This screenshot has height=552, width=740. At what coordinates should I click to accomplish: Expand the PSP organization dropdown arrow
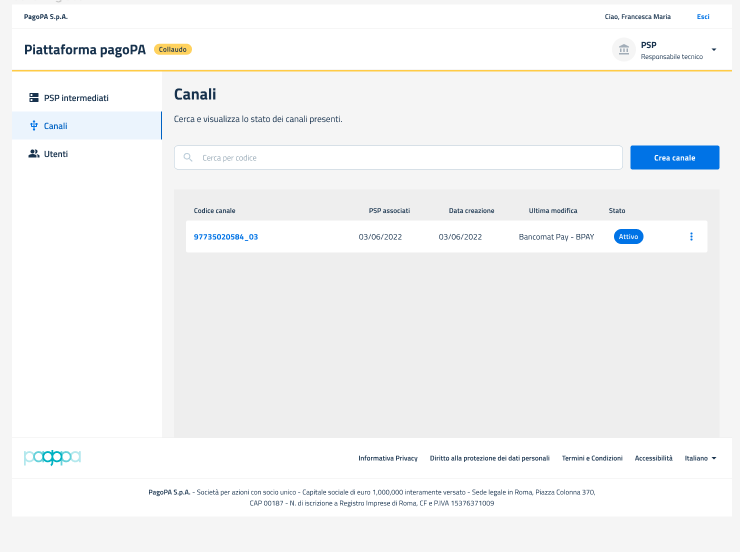(x=714, y=50)
